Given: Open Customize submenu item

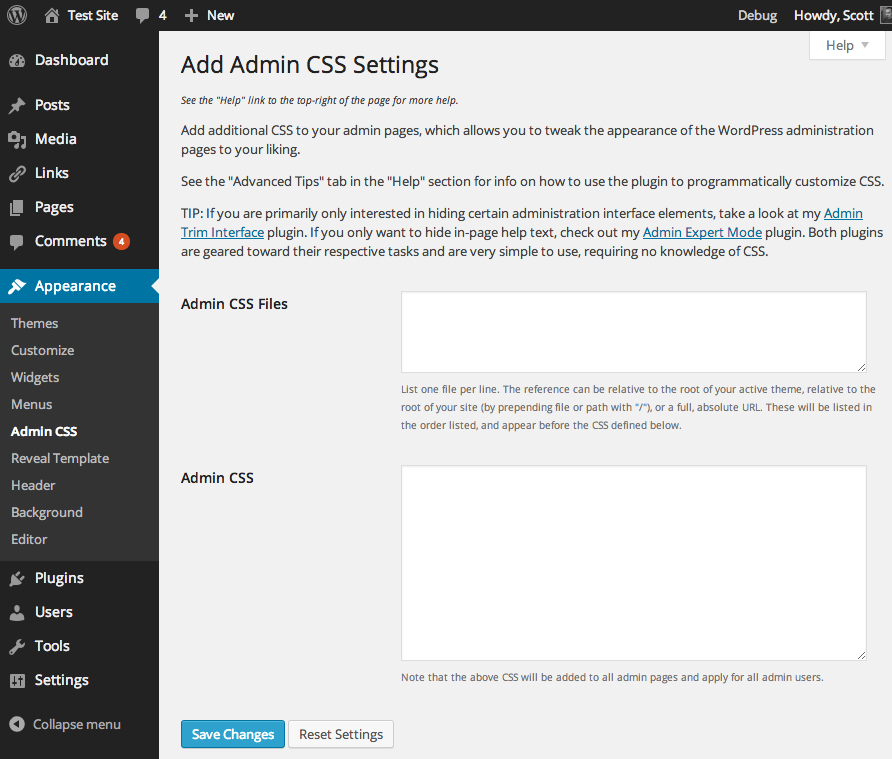Looking at the screenshot, I should click(x=43, y=350).
